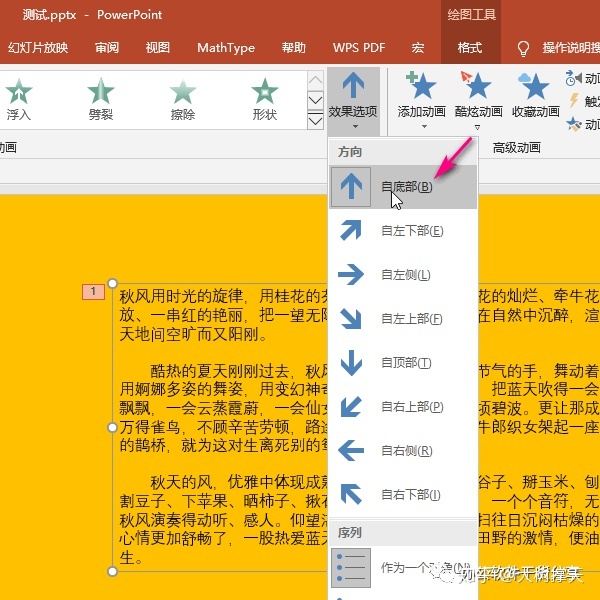Open the 效果选项 effect options dropdown
The height and width of the screenshot is (600, 600).
coord(353,101)
